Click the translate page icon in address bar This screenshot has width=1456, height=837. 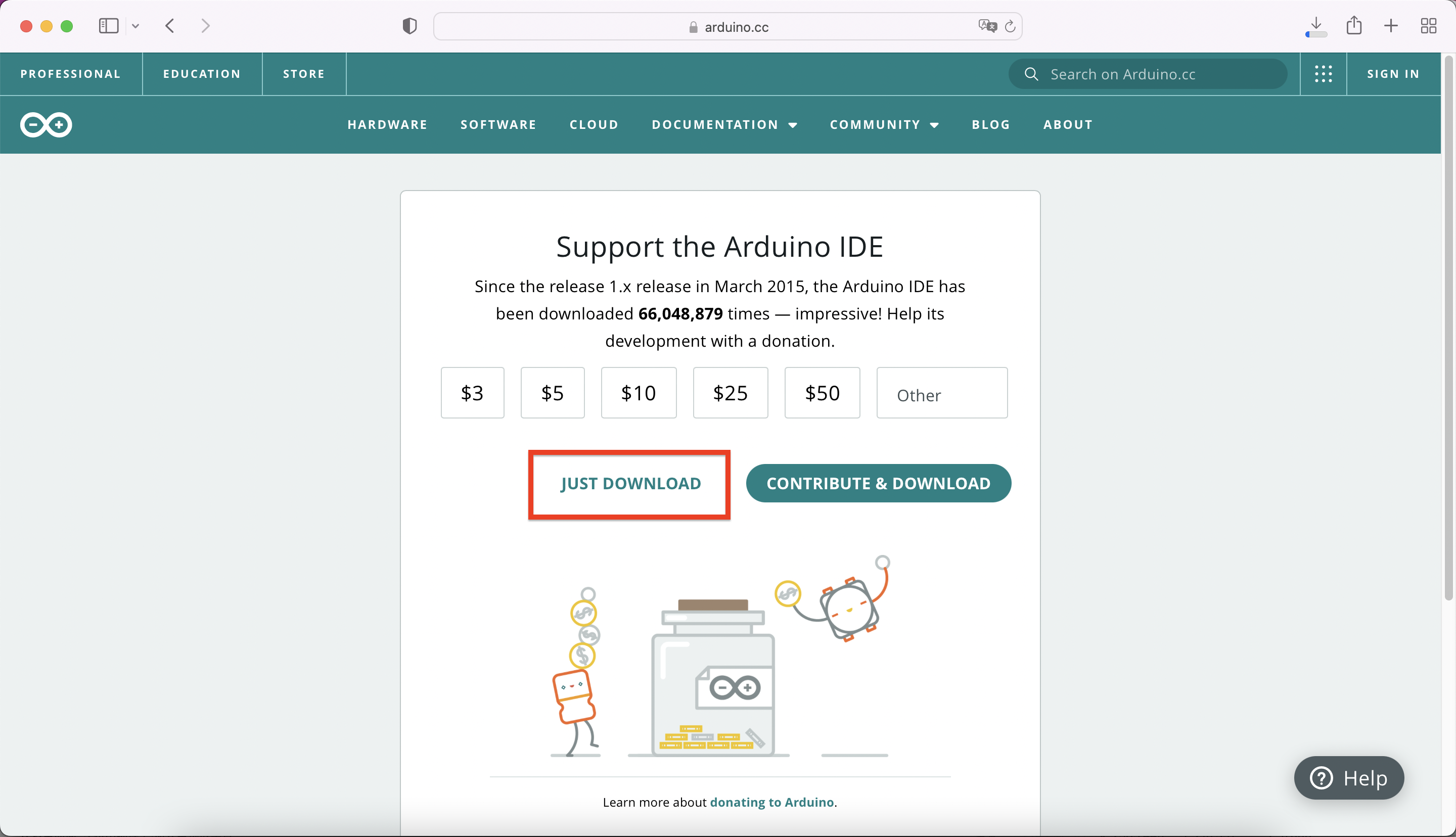coord(987,26)
